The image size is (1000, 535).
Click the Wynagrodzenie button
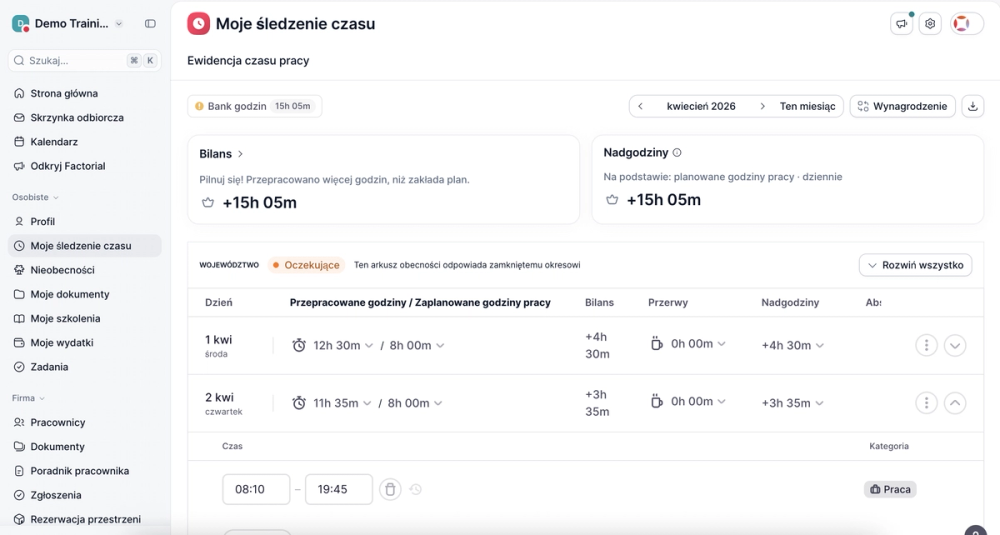(x=902, y=106)
